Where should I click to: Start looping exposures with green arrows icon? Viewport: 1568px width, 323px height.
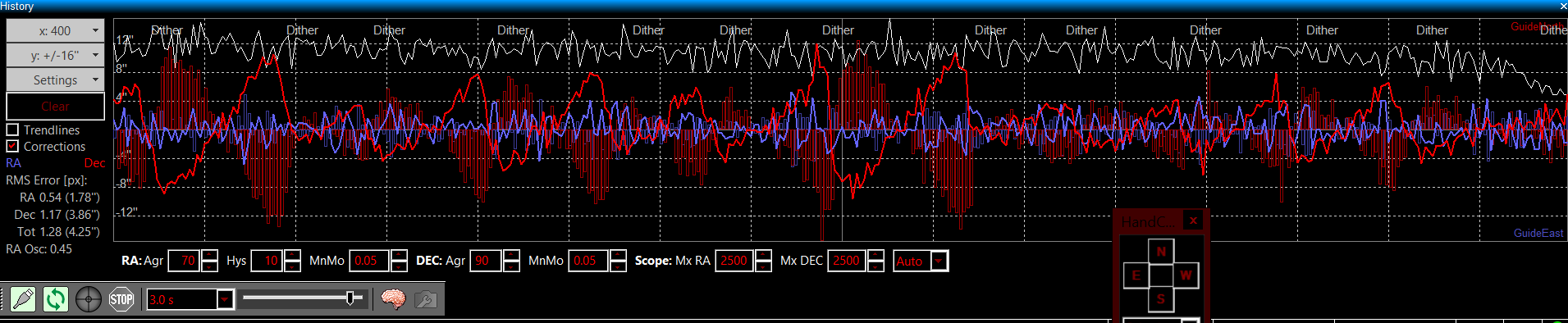[x=55, y=299]
